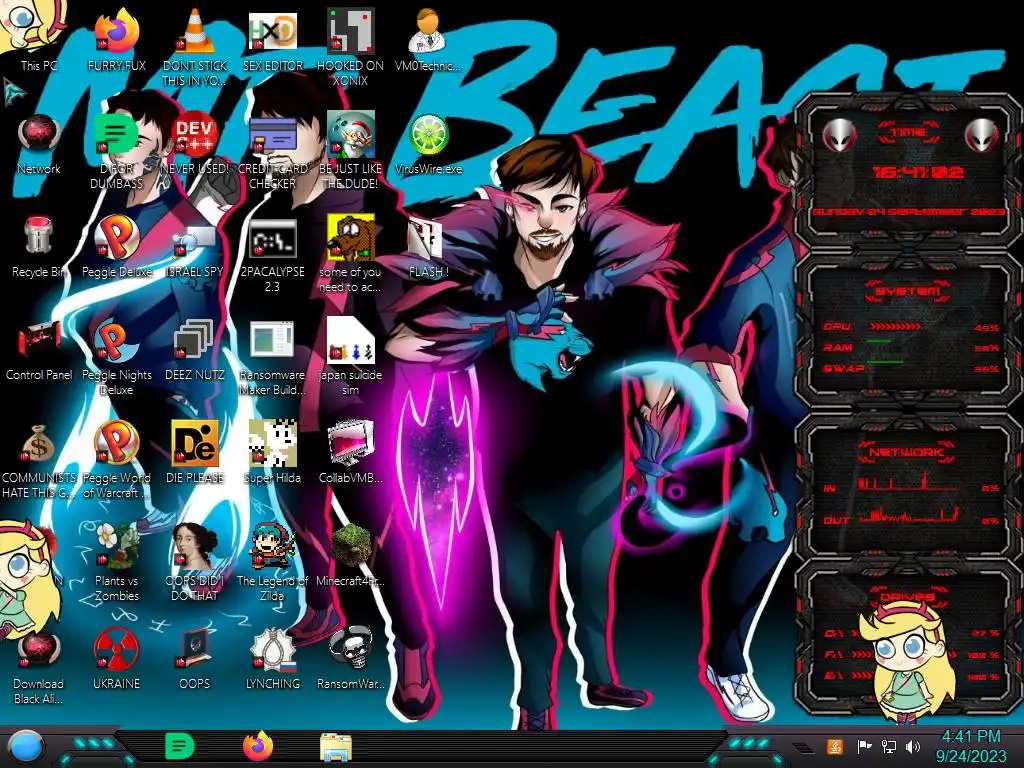Open the This PC desktop icon
Viewport: 1024px width, 768px height.
point(39,40)
